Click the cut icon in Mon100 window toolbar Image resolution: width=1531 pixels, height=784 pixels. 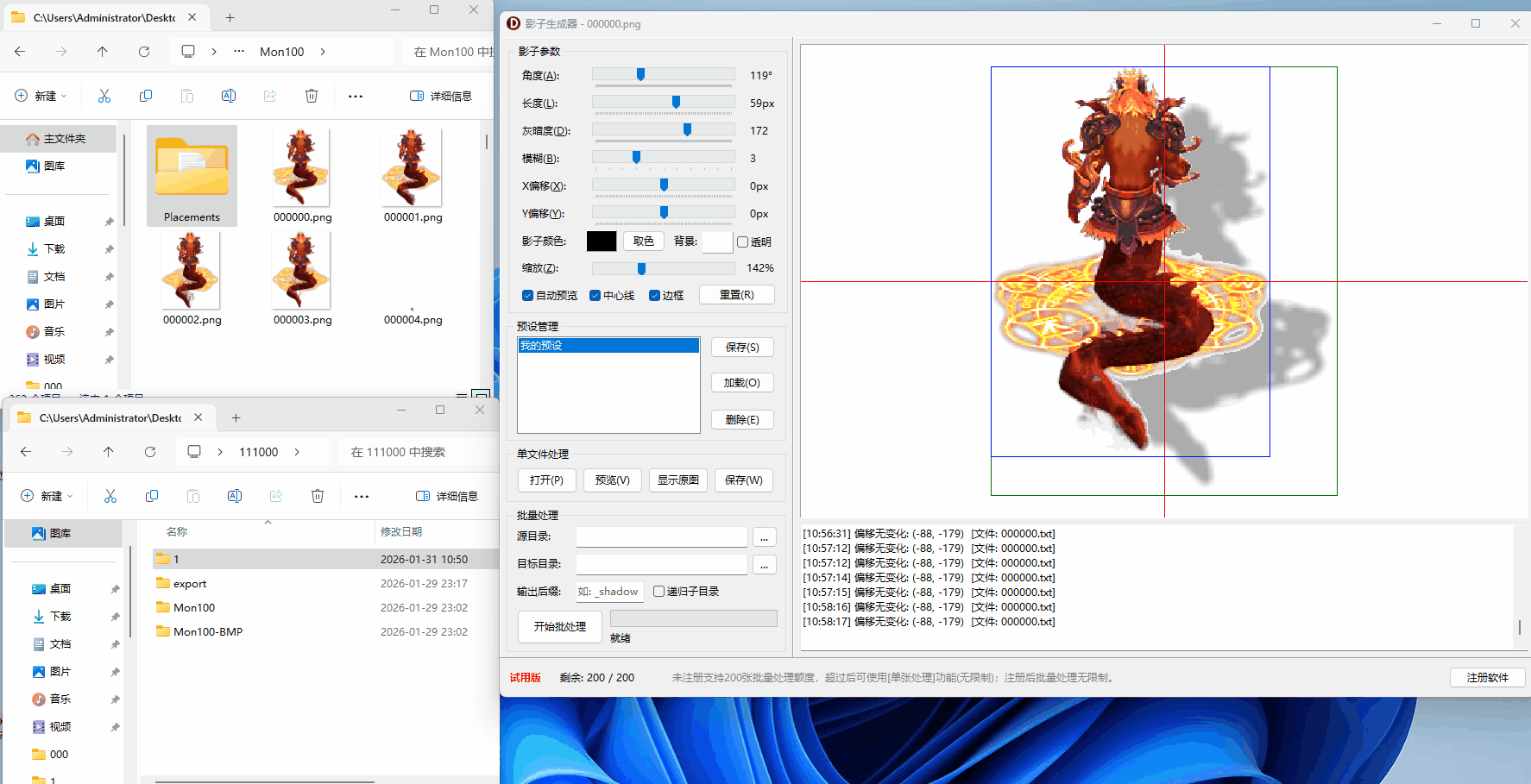pyautogui.click(x=104, y=96)
